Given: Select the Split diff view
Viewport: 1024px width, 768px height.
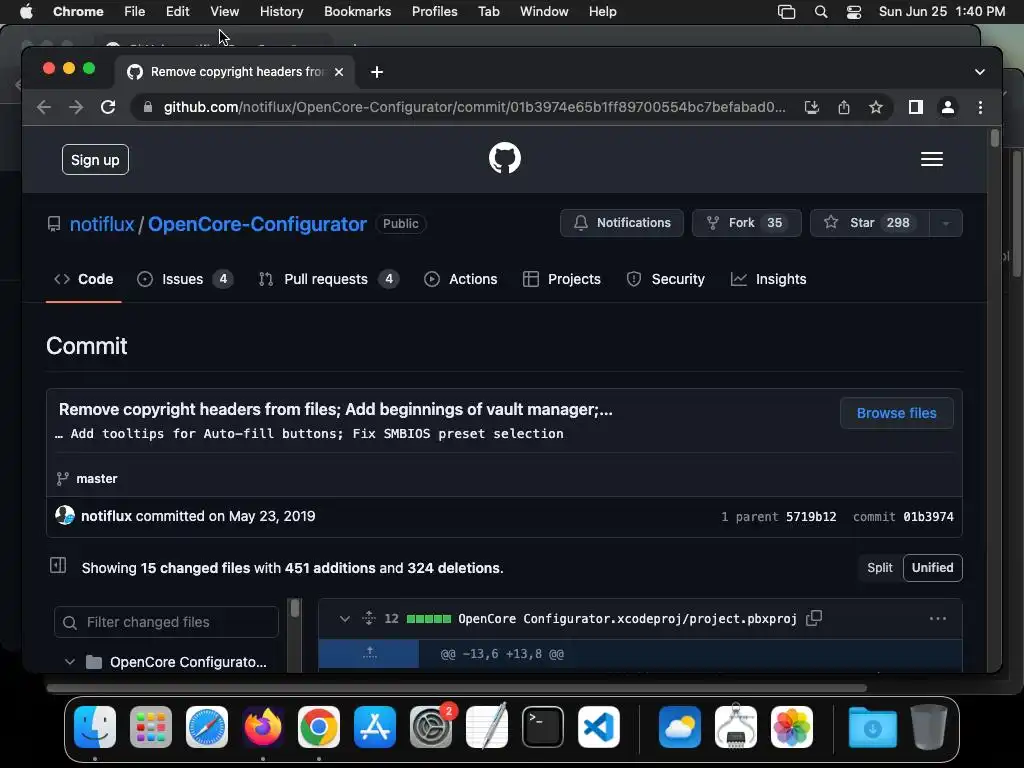Looking at the screenshot, I should 879,568.
